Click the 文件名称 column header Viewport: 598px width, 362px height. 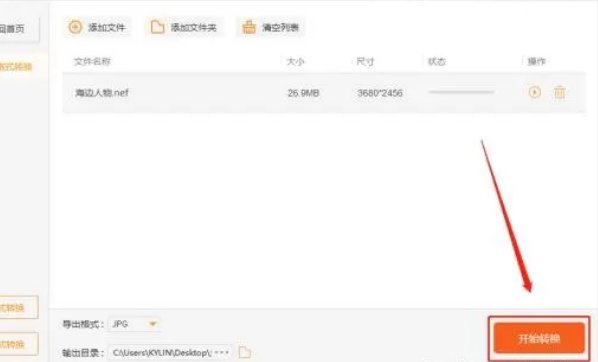tap(92, 61)
